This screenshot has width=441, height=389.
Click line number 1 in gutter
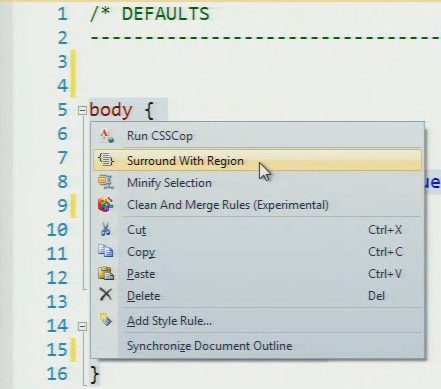tap(62, 14)
